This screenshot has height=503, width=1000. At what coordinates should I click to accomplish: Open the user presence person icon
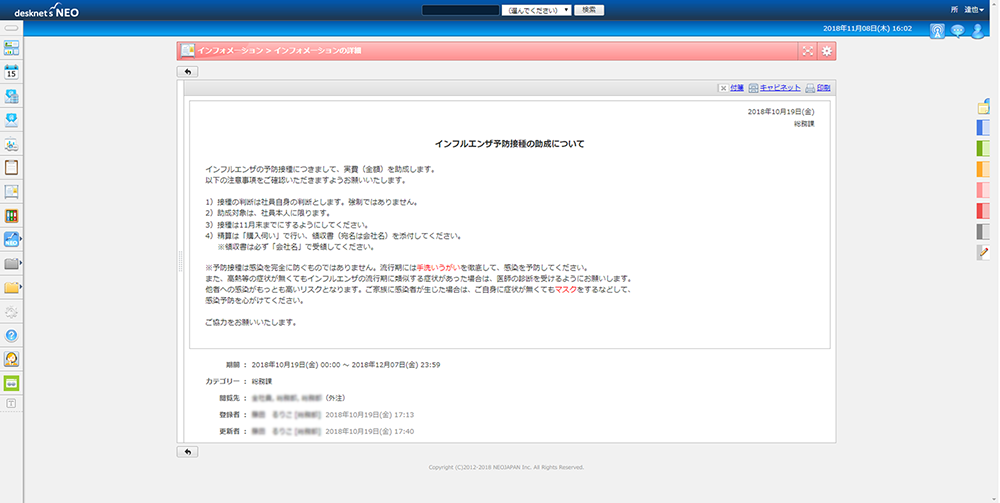[x=977, y=30]
